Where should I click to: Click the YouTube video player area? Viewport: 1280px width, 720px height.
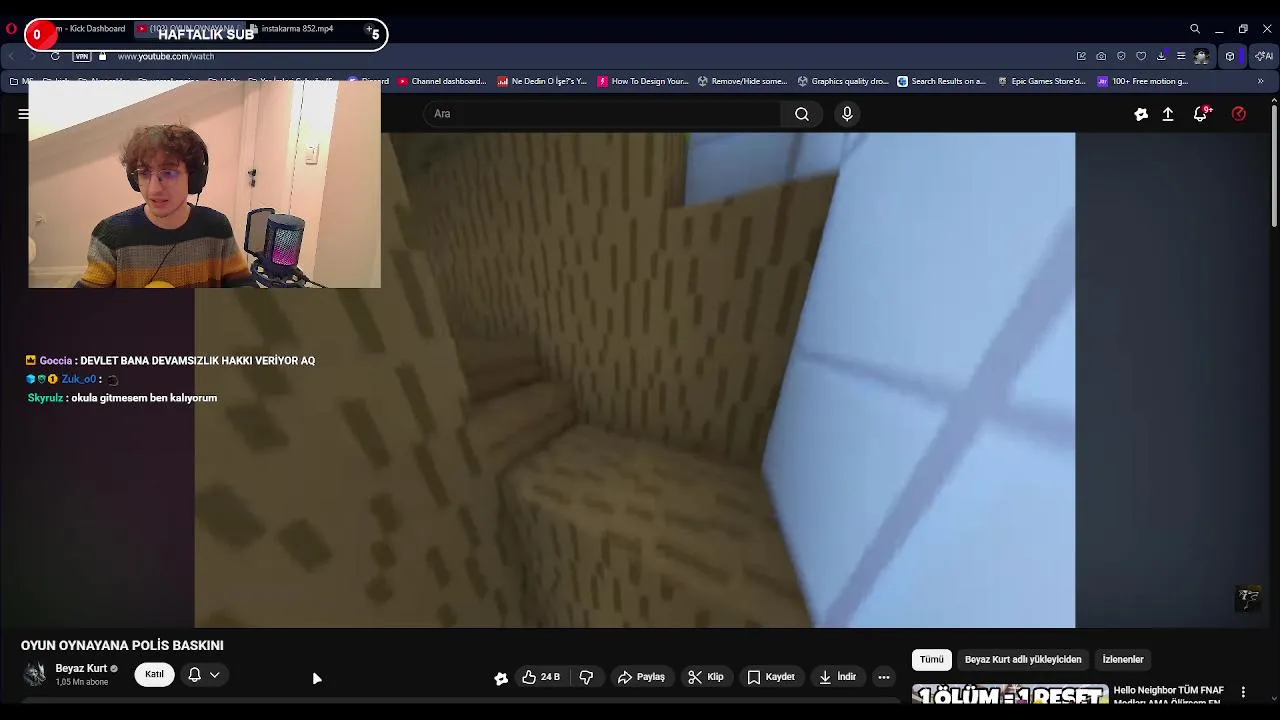point(635,380)
